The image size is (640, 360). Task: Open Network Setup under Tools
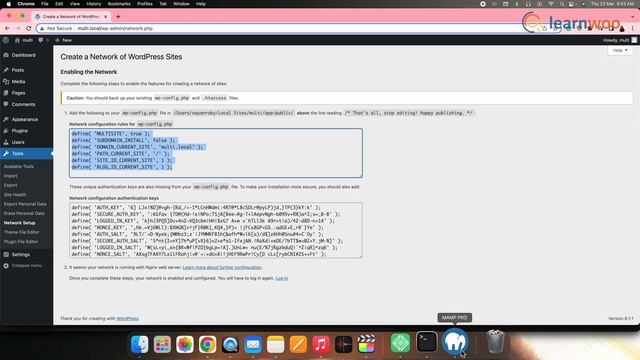tap(20, 223)
